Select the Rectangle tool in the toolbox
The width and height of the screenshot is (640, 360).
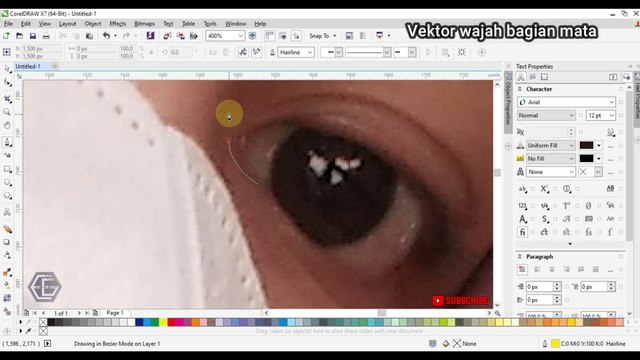click(7, 169)
